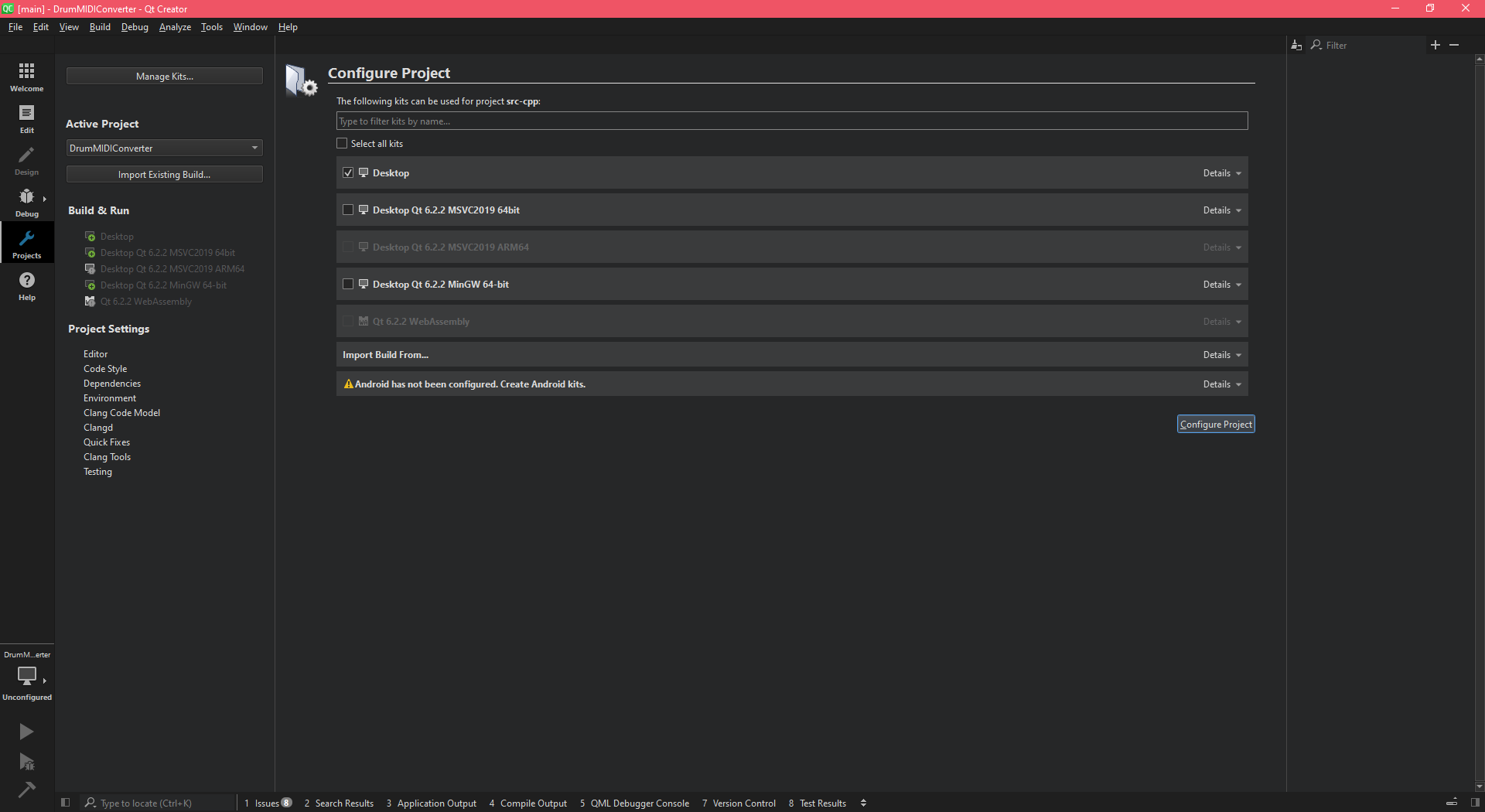1485x812 pixels.
Task: Open the Window menu
Action: 251,27
